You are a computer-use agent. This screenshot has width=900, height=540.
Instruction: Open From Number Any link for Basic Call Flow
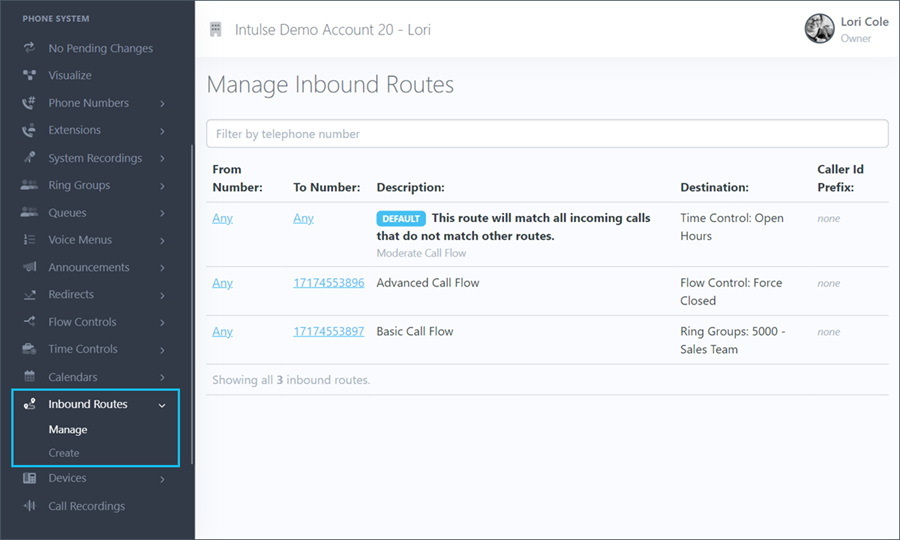pyautogui.click(x=222, y=332)
